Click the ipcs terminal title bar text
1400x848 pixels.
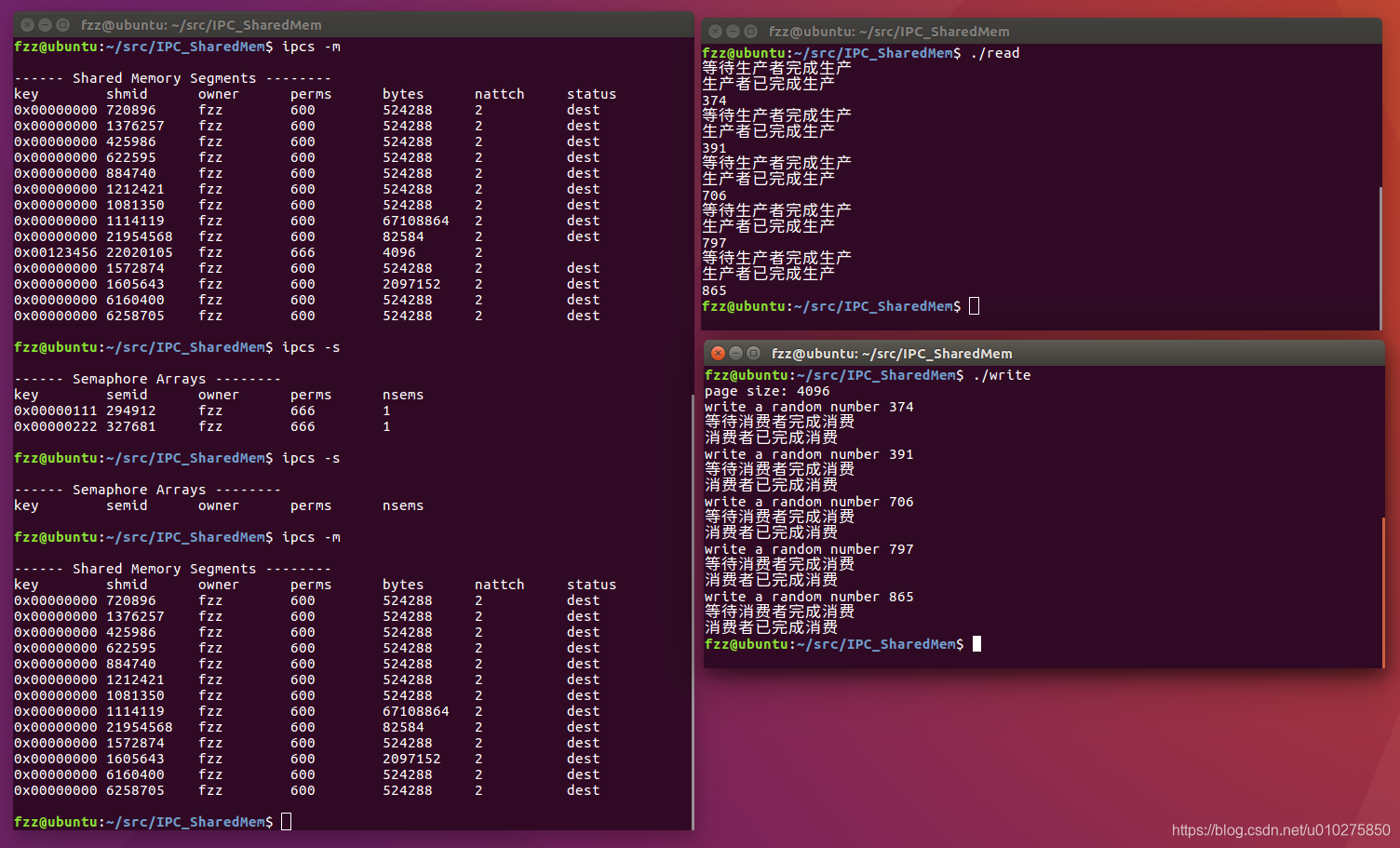201,24
